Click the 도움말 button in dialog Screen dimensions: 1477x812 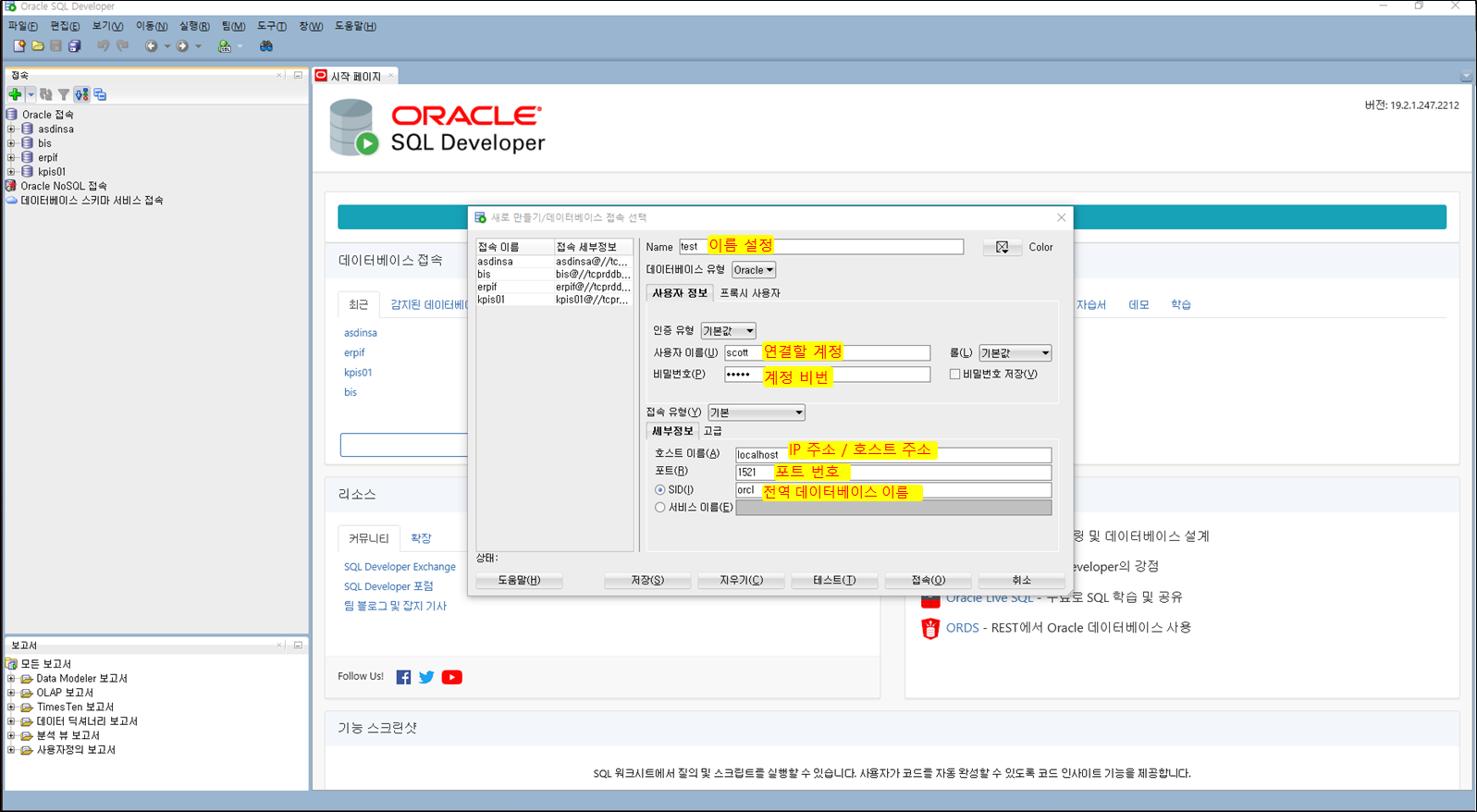click(x=519, y=580)
